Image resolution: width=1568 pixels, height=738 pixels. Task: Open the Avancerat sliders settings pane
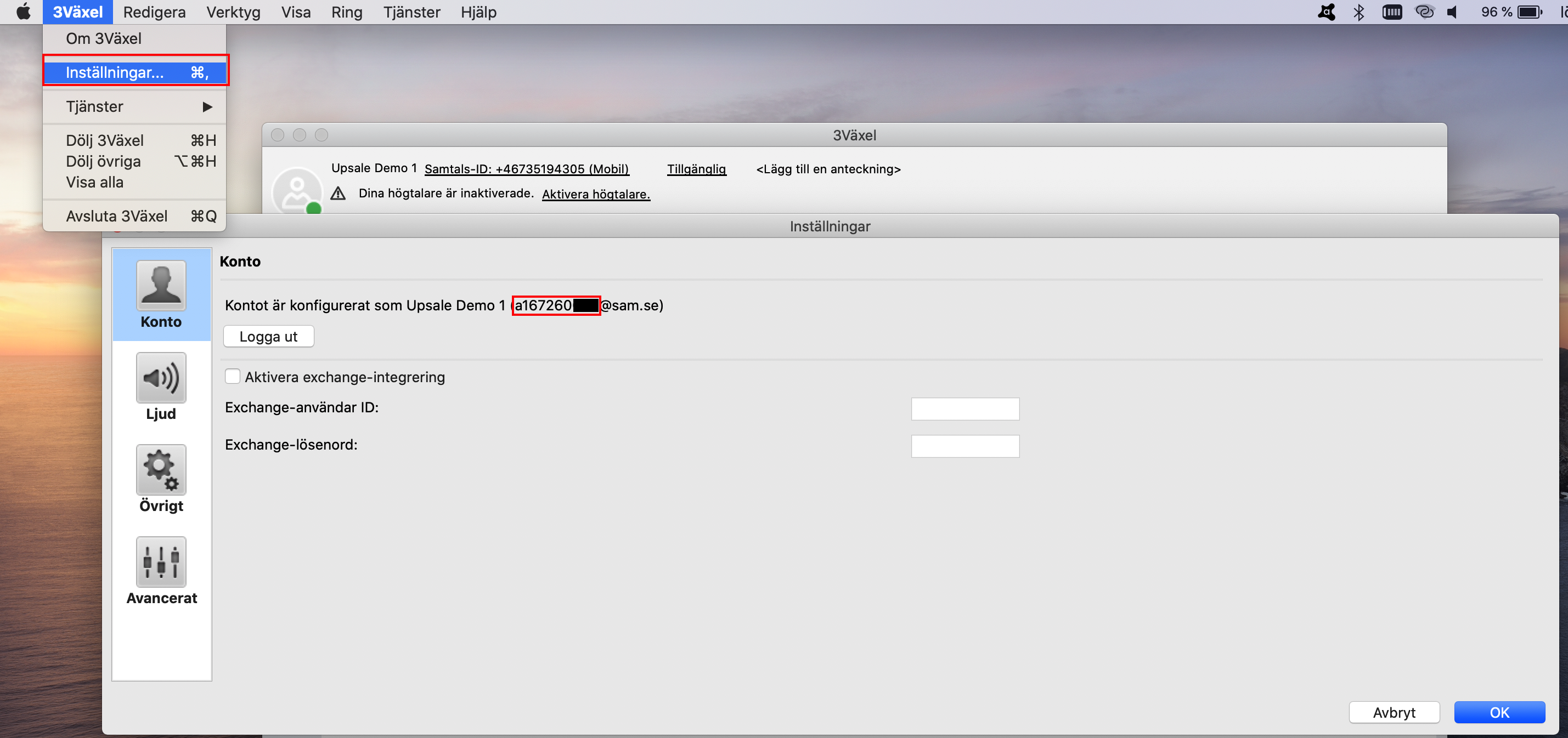pyautogui.click(x=161, y=571)
